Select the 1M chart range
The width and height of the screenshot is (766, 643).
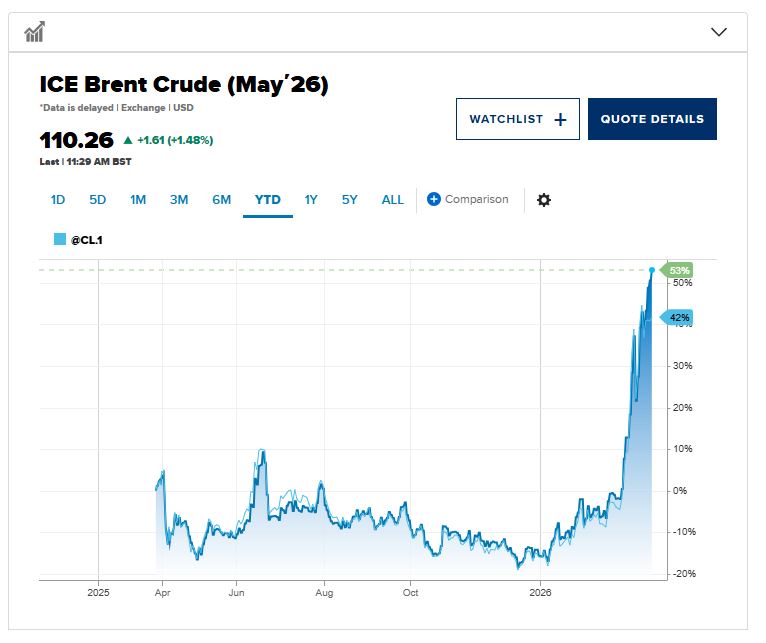[138, 200]
